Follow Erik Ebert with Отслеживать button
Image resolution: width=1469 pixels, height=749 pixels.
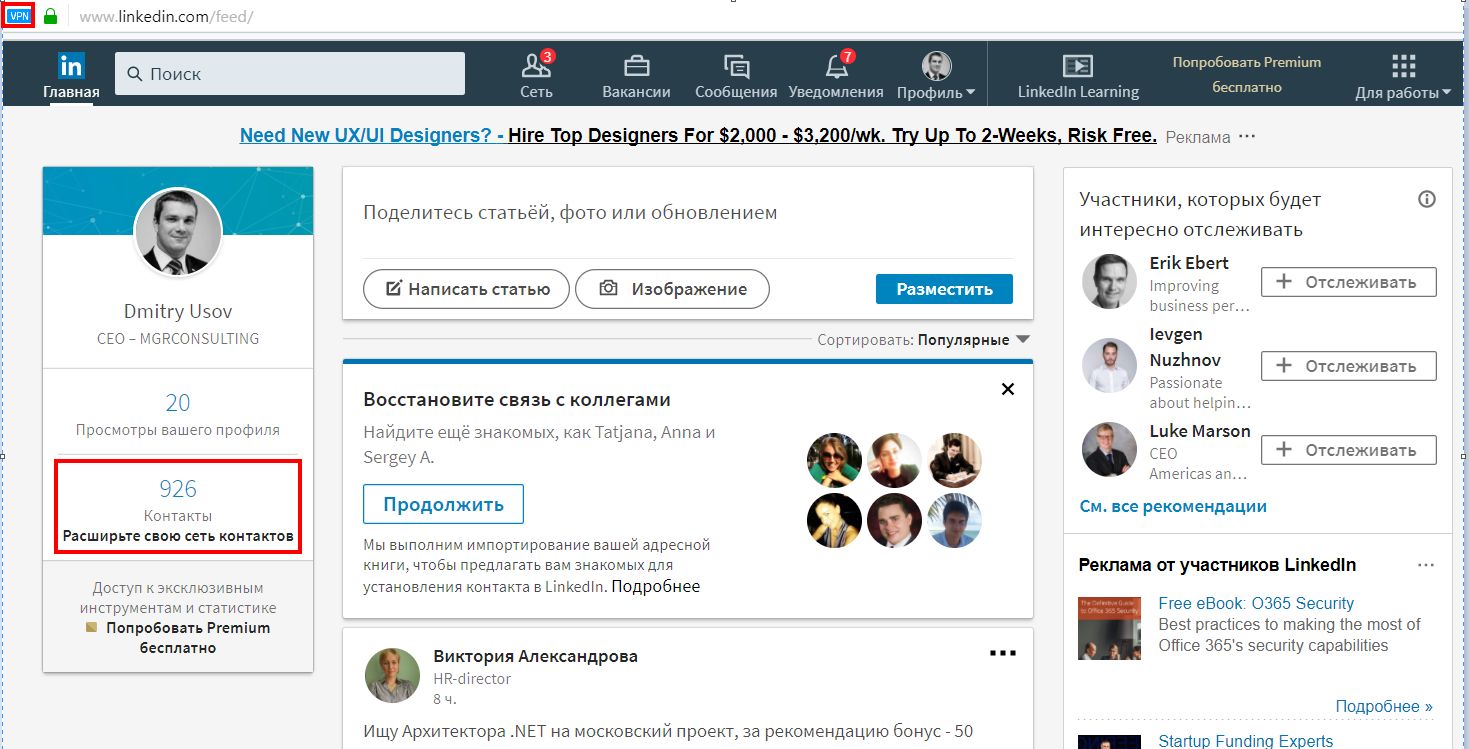click(x=1348, y=282)
